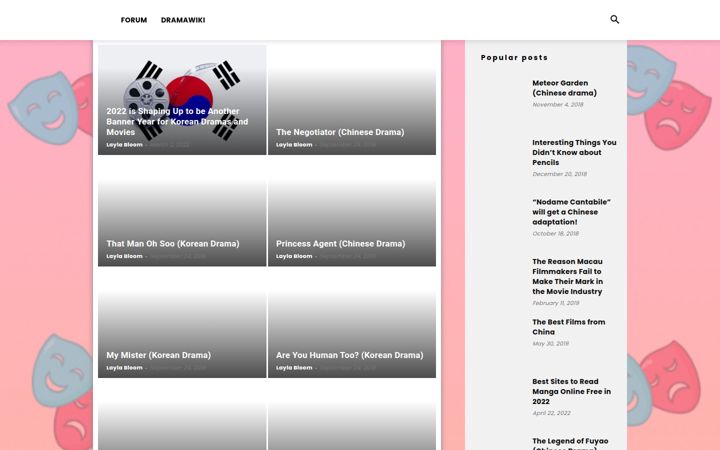Open 'Interesting Things You Didn't Know about Pencils'
Screen dimensions: 720x450
(x=574, y=152)
